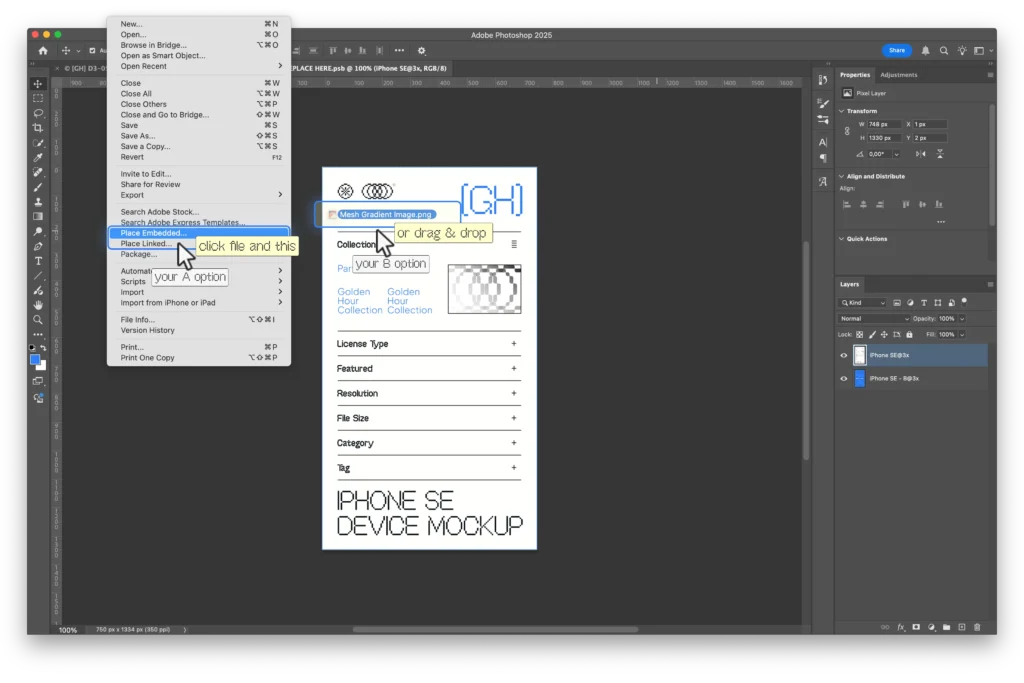Select the Lasso tool
Viewport: 1024px width, 683px height.
(x=38, y=113)
